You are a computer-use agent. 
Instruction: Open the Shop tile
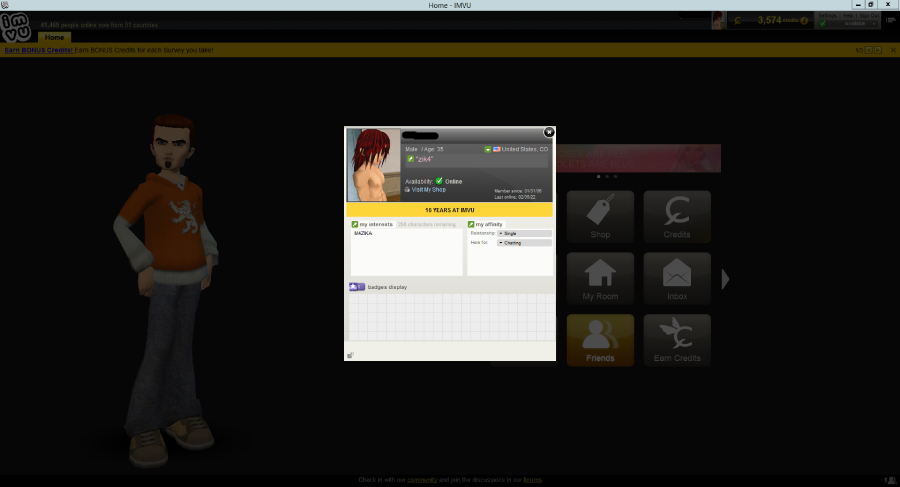point(600,217)
